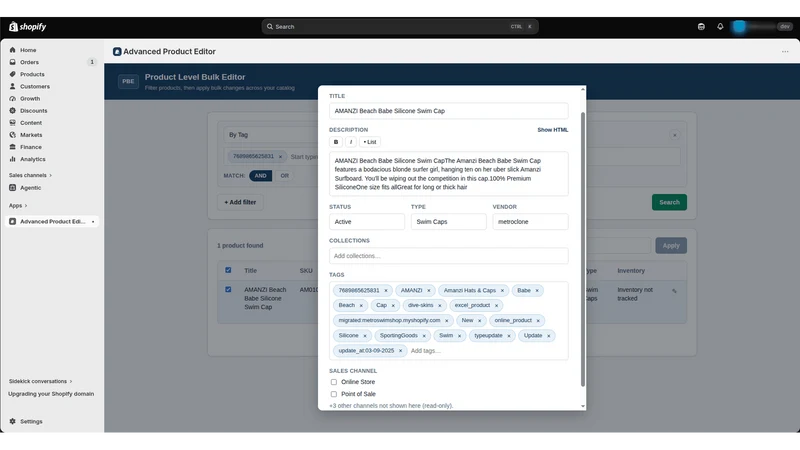Click the Apply button
800x450 pixels.
(x=671, y=245)
